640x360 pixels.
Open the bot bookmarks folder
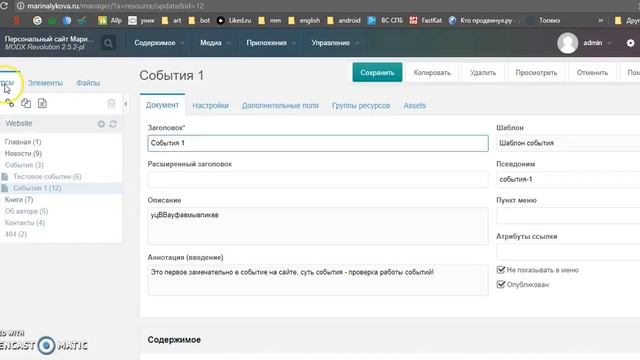199,20
